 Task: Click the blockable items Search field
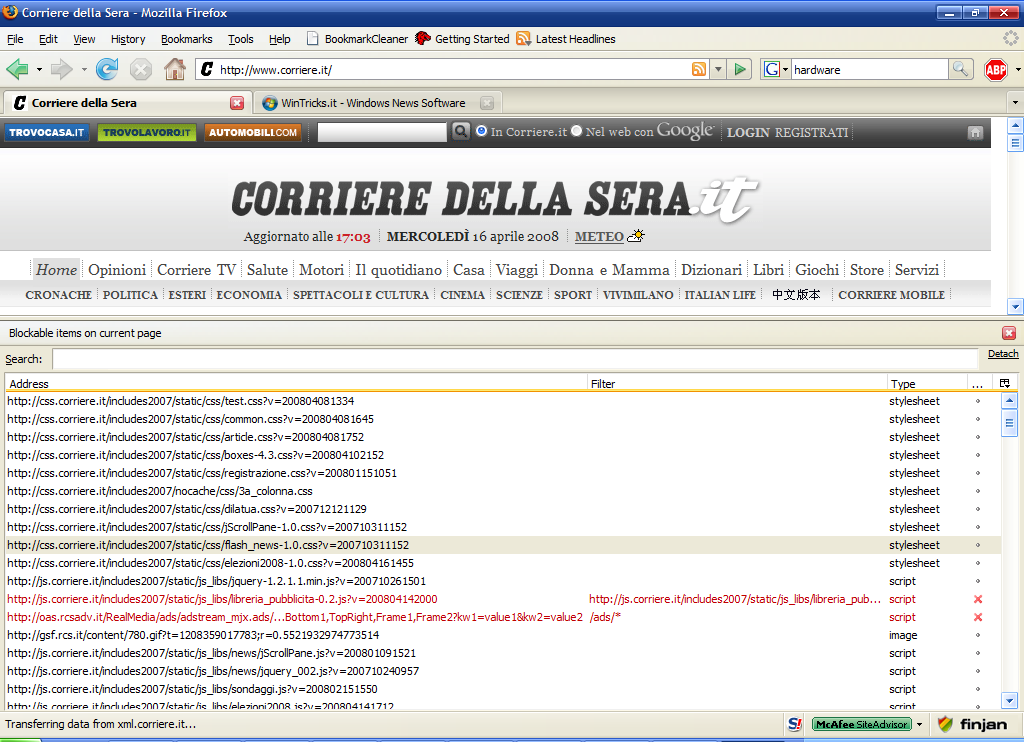pos(515,359)
